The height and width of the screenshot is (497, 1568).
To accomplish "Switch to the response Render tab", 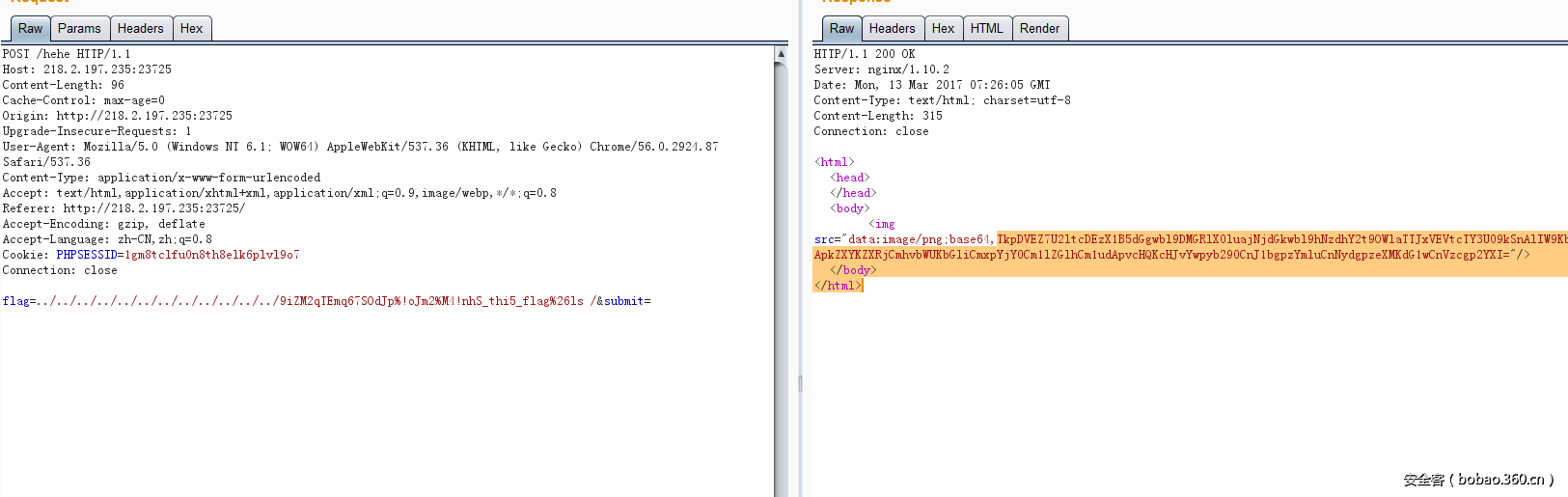I will pyautogui.click(x=1039, y=29).
